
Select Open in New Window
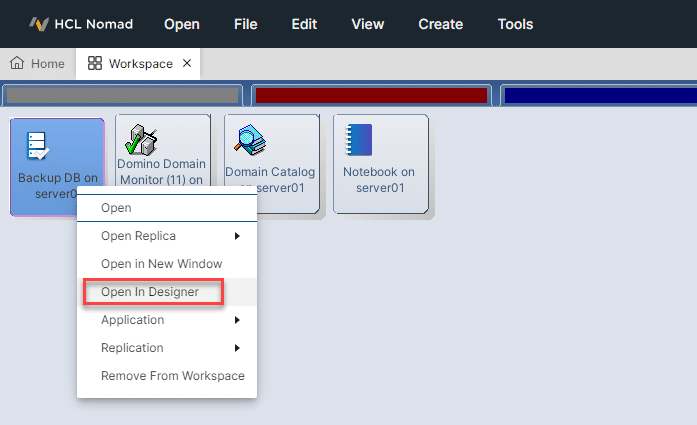click(161, 264)
